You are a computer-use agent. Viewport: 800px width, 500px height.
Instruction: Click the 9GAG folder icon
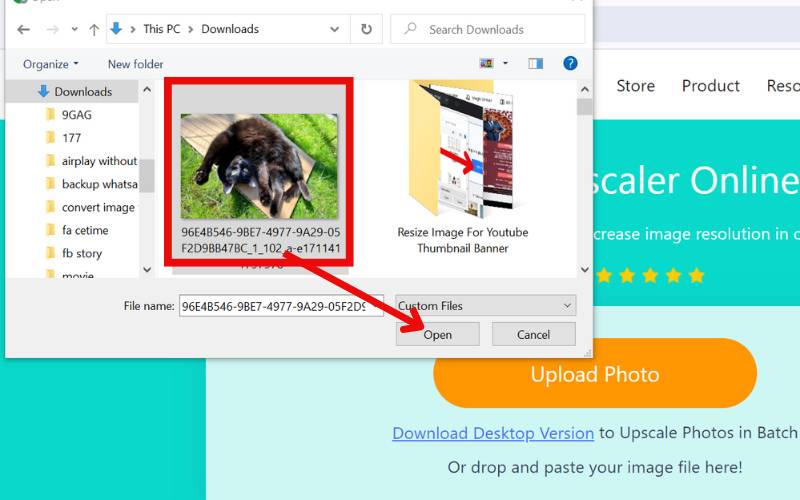pyautogui.click(x=51, y=114)
